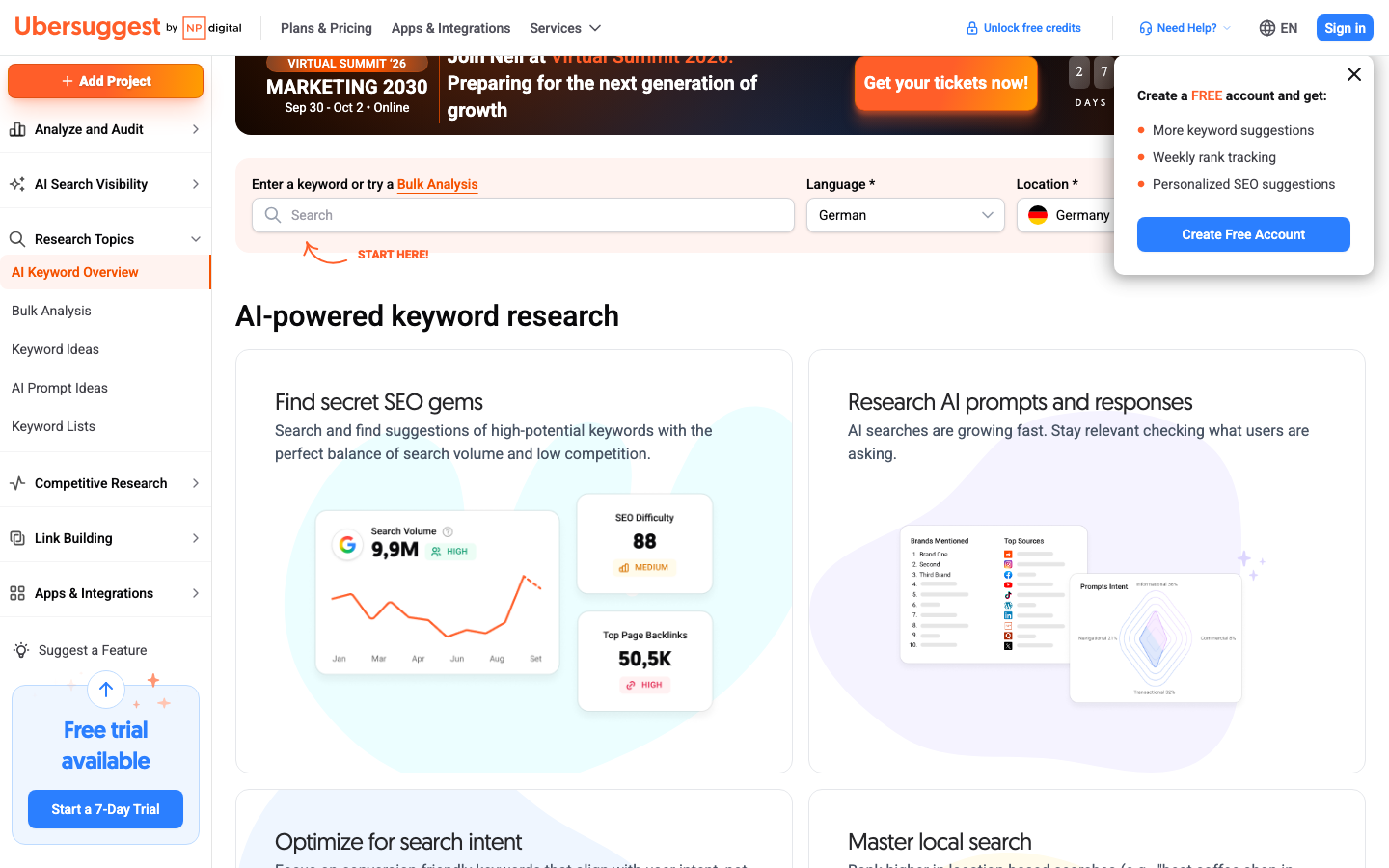
Task: Open the Language dropdown set to German
Action: 905,215
